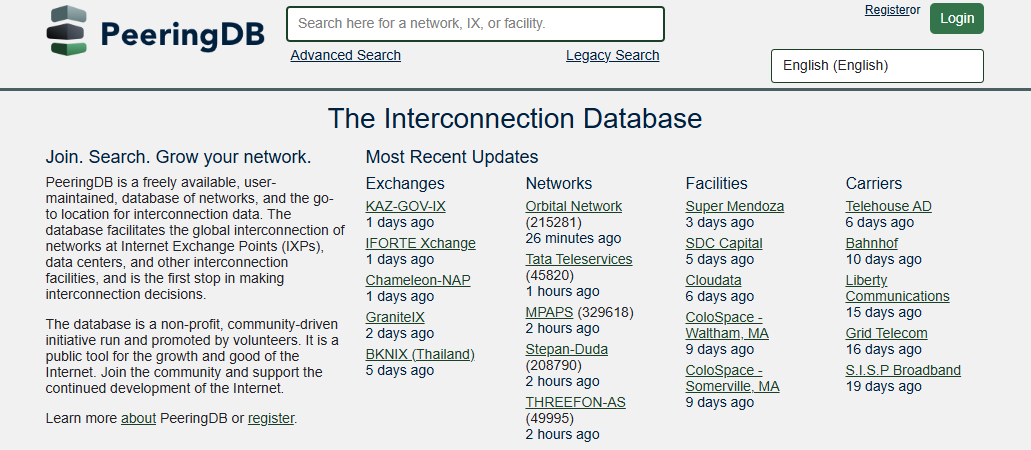Open the Super Mendoza facility
Viewport: 1031px width, 450px height.
tap(734, 207)
